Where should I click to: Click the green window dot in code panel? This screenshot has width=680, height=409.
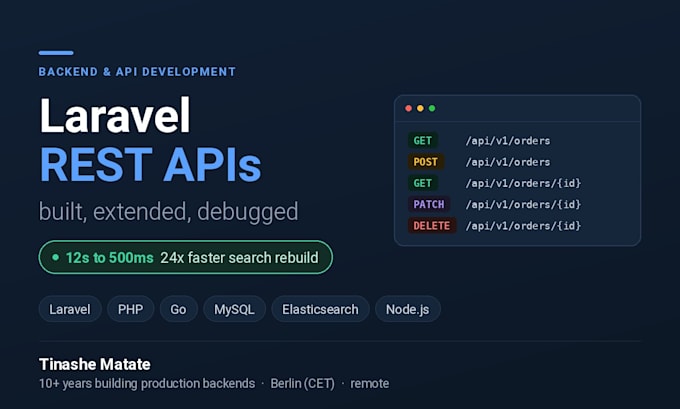click(x=432, y=108)
